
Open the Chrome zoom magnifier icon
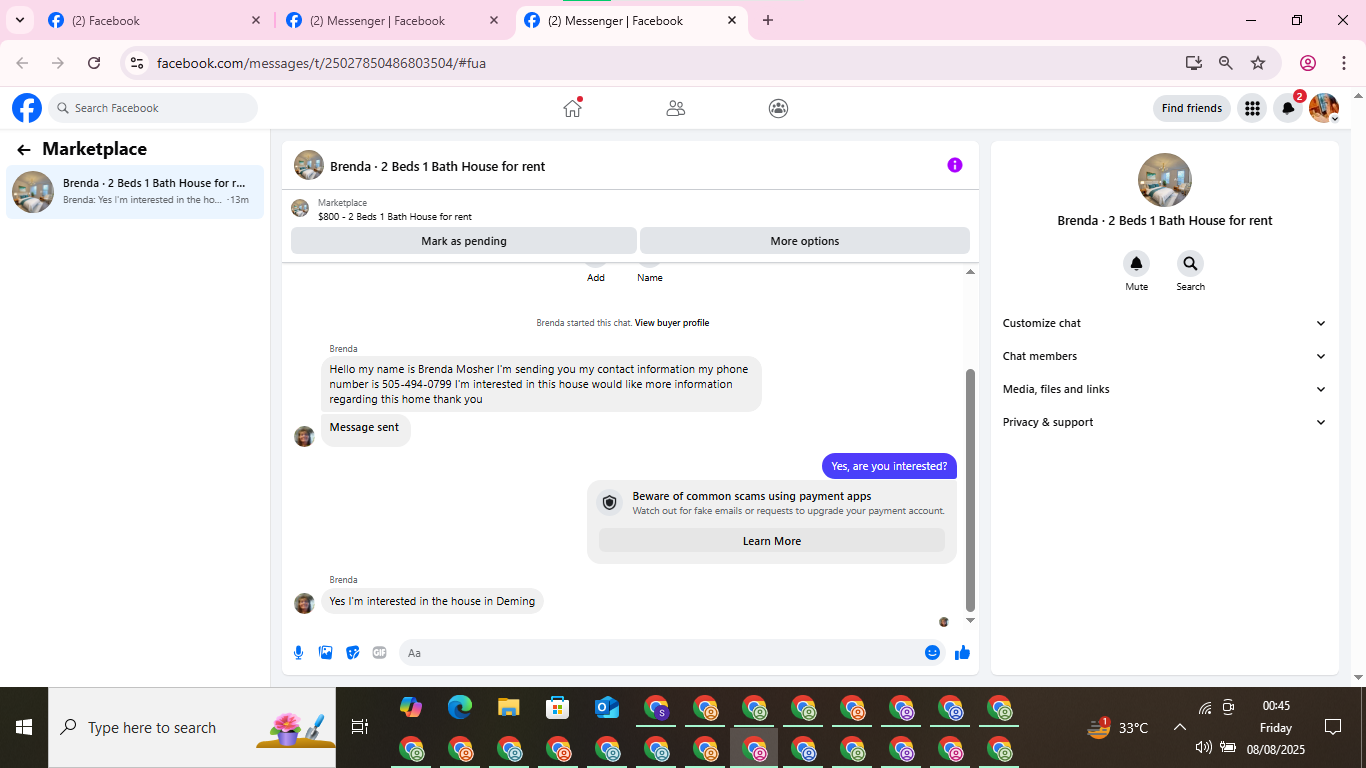[x=1226, y=63]
